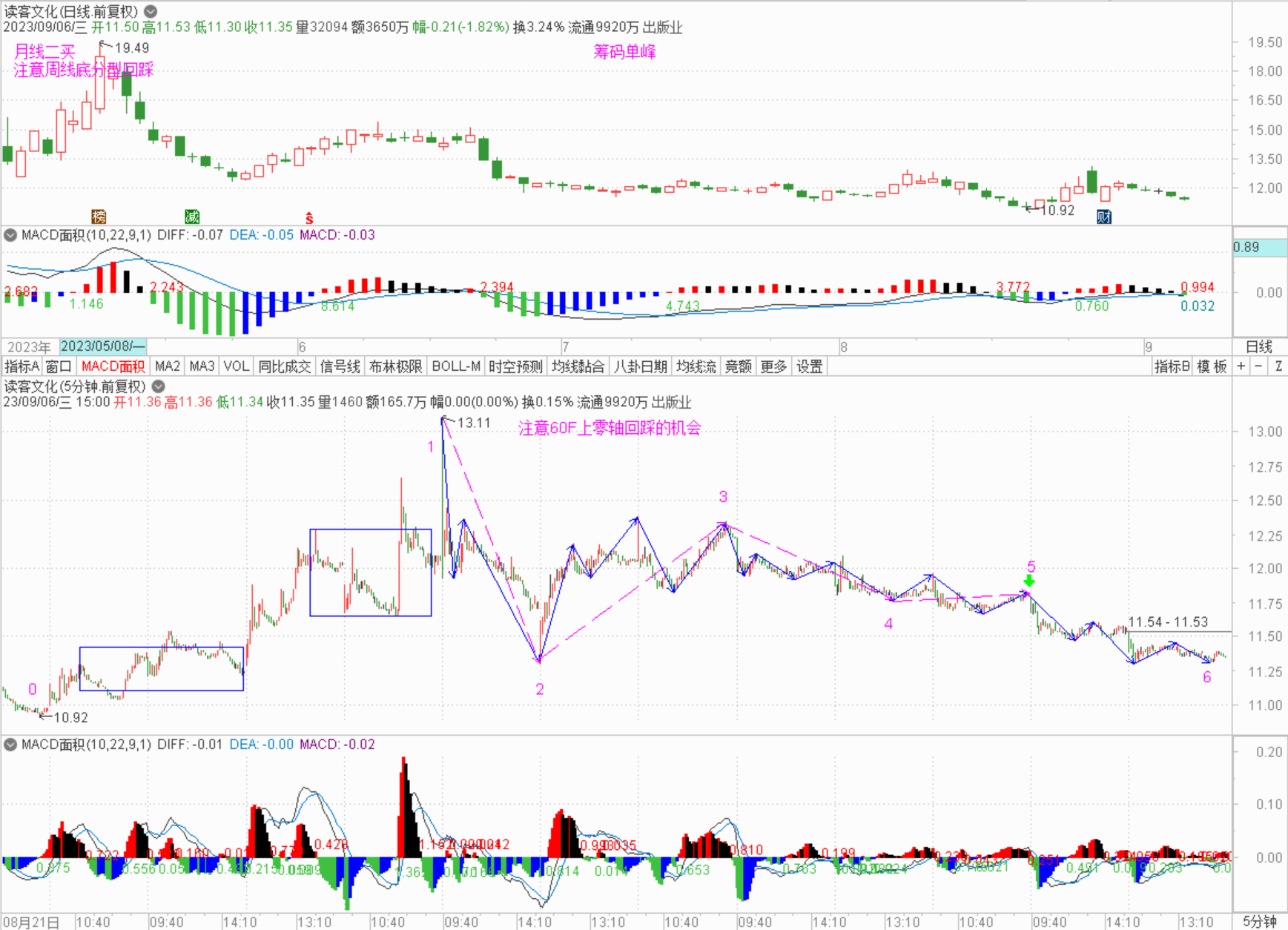
Task: Click the 2023/05/08 date marker on timeline
Action: point(103,346)
